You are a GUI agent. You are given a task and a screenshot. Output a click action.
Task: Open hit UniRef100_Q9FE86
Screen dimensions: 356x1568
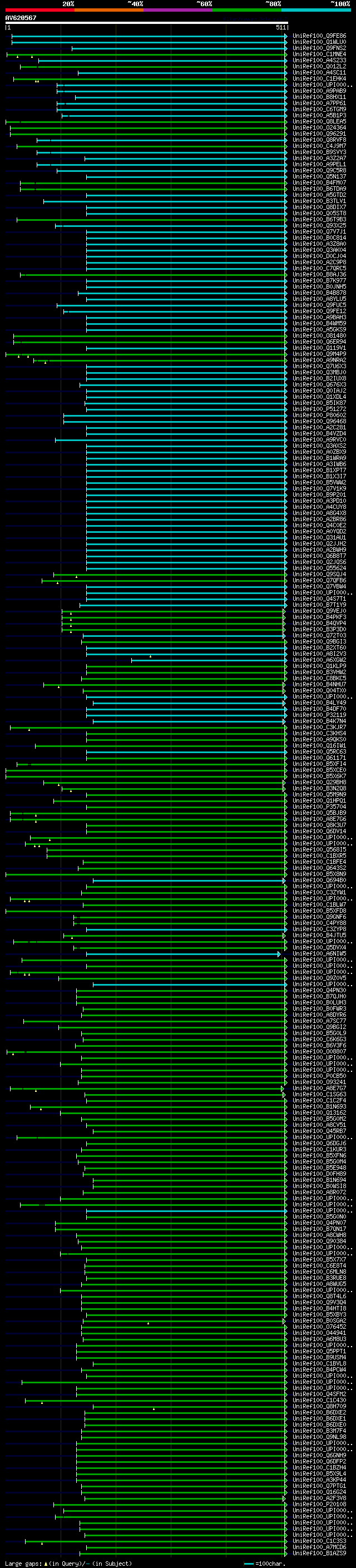coord(319,36)
